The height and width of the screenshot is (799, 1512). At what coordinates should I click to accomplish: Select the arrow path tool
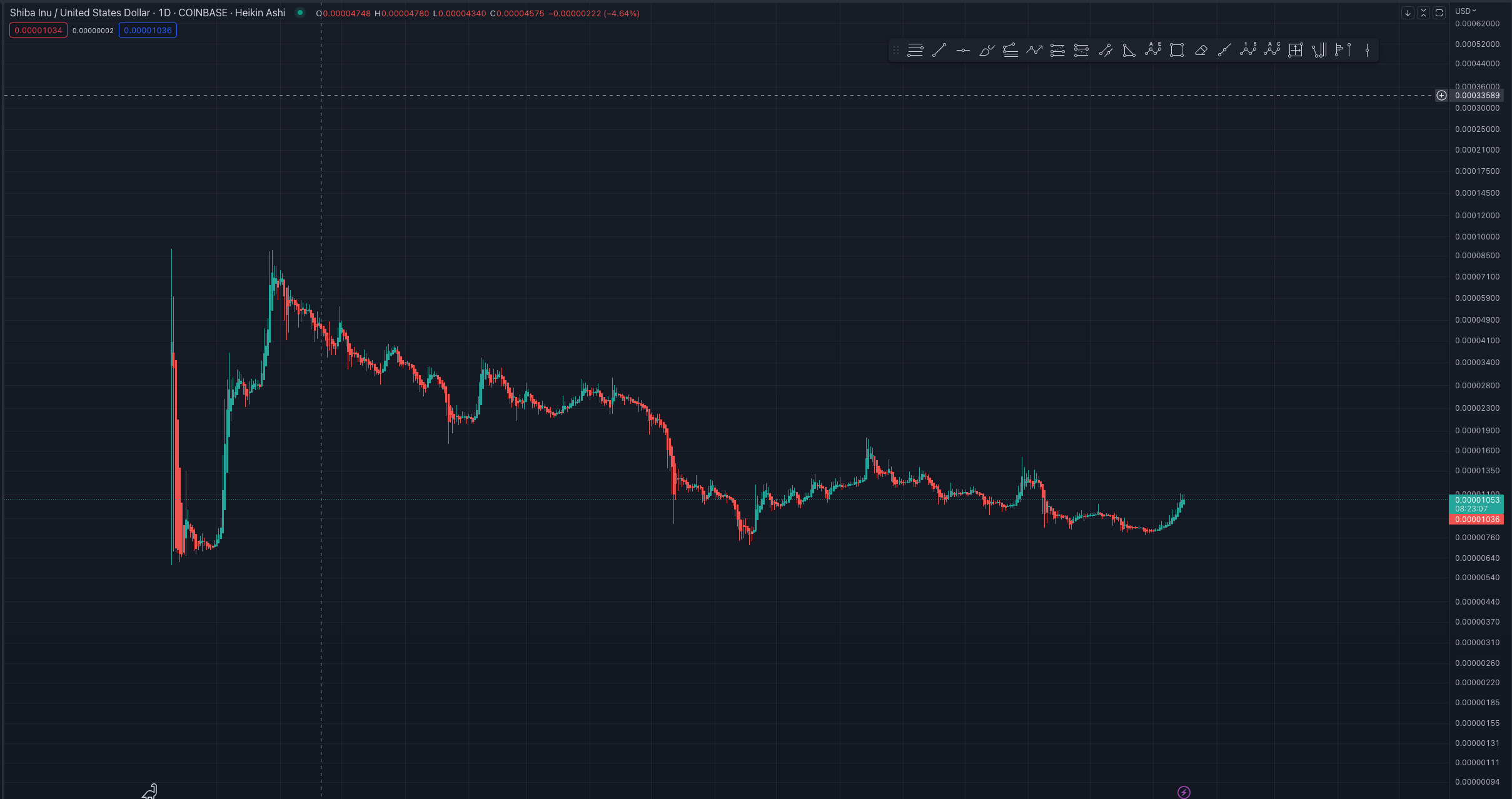[1034, 51]
